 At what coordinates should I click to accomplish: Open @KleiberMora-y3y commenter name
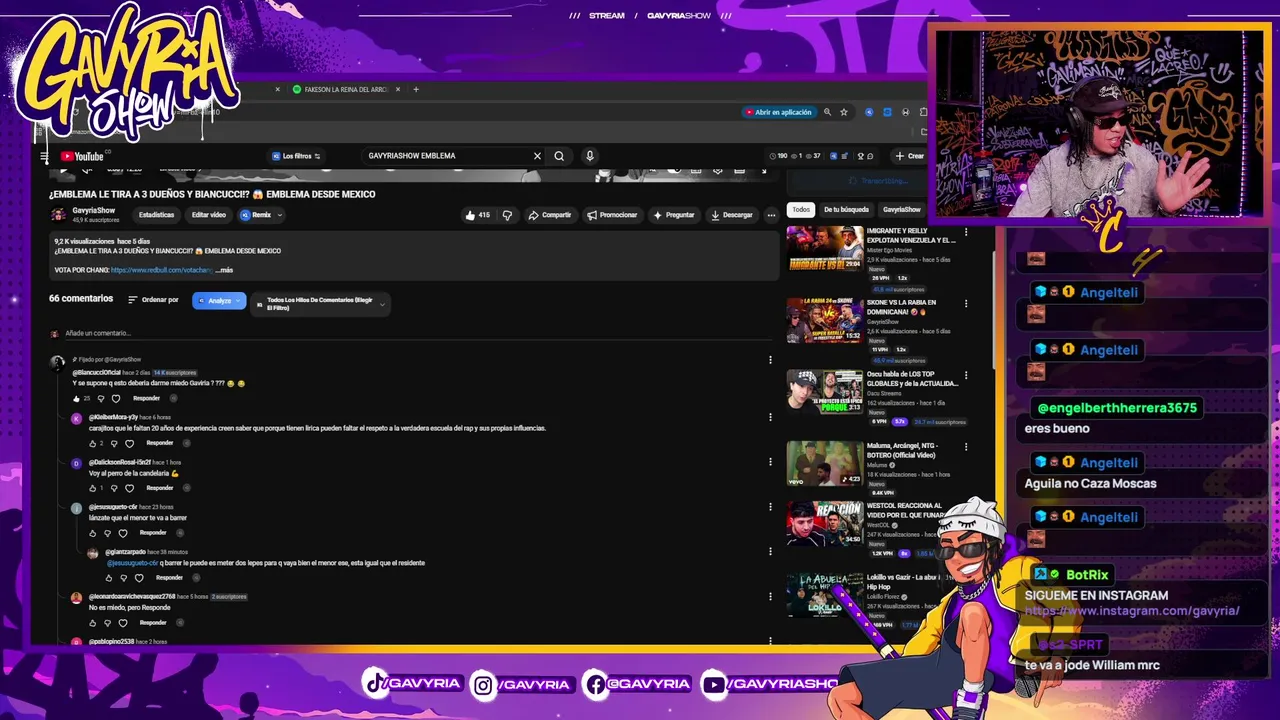[x=113, y=417]
